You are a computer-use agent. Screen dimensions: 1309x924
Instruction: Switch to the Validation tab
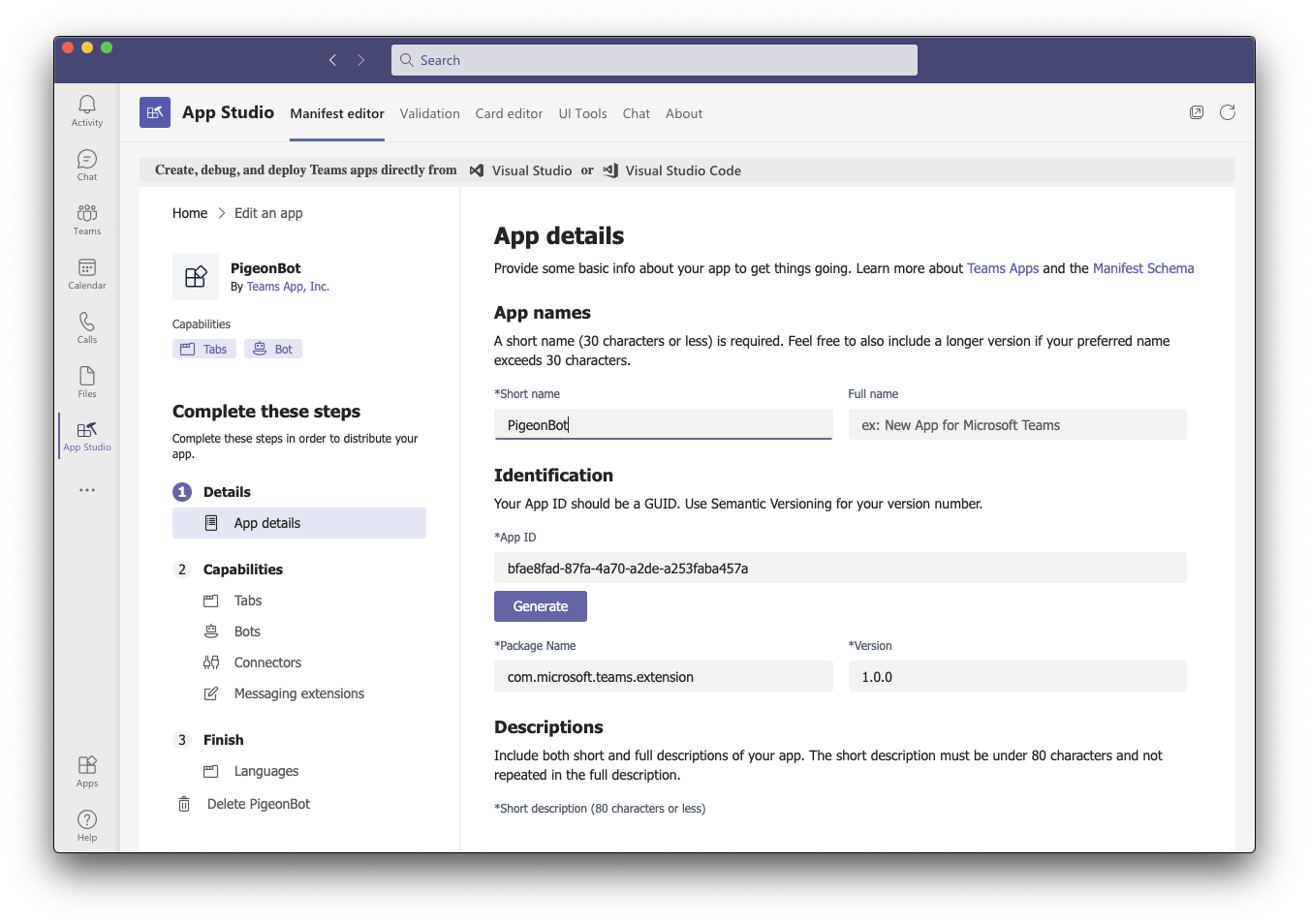[x=429, y=113]
